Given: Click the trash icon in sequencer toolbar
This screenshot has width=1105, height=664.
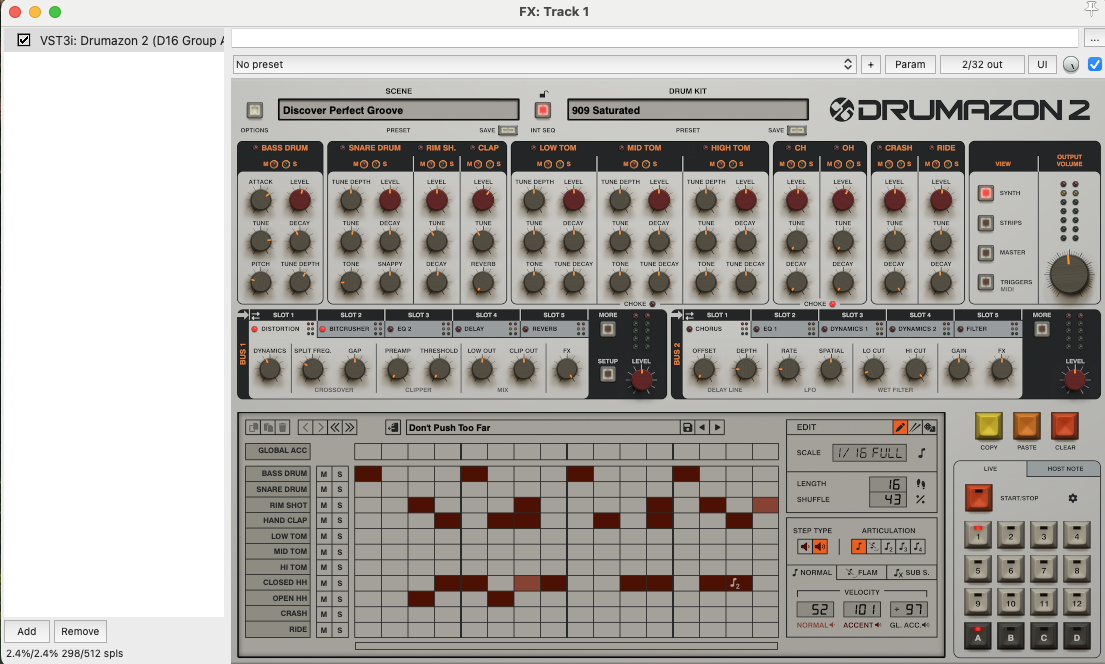Looking at the screenshot, I should click(282, 427).
